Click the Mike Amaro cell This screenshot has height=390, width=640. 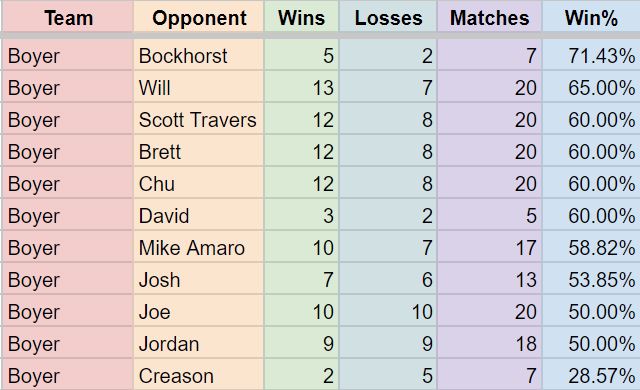click(x=198, y=247)
